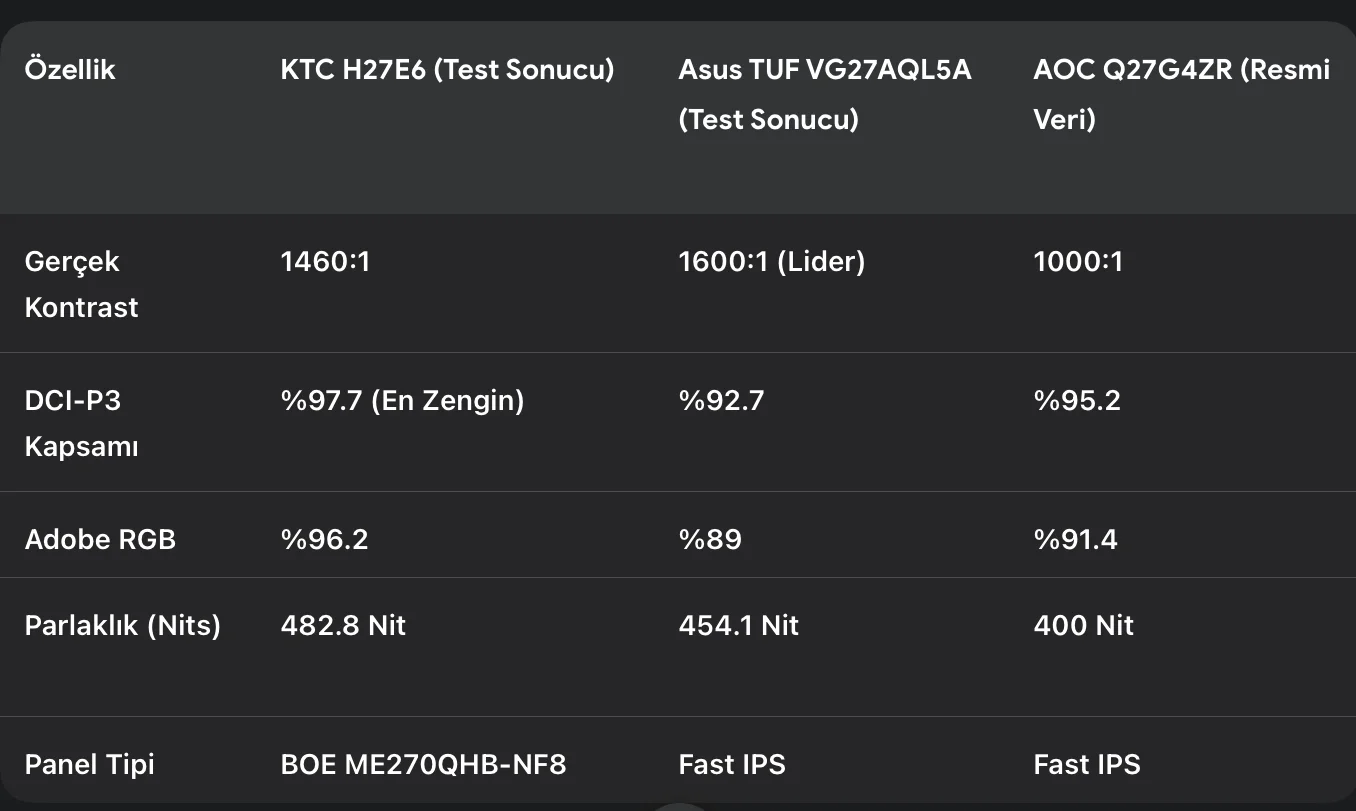This screenshot has width=1356, height=811.
Task: Click the 1460:1 contrast value
Action: click(325, 262)
